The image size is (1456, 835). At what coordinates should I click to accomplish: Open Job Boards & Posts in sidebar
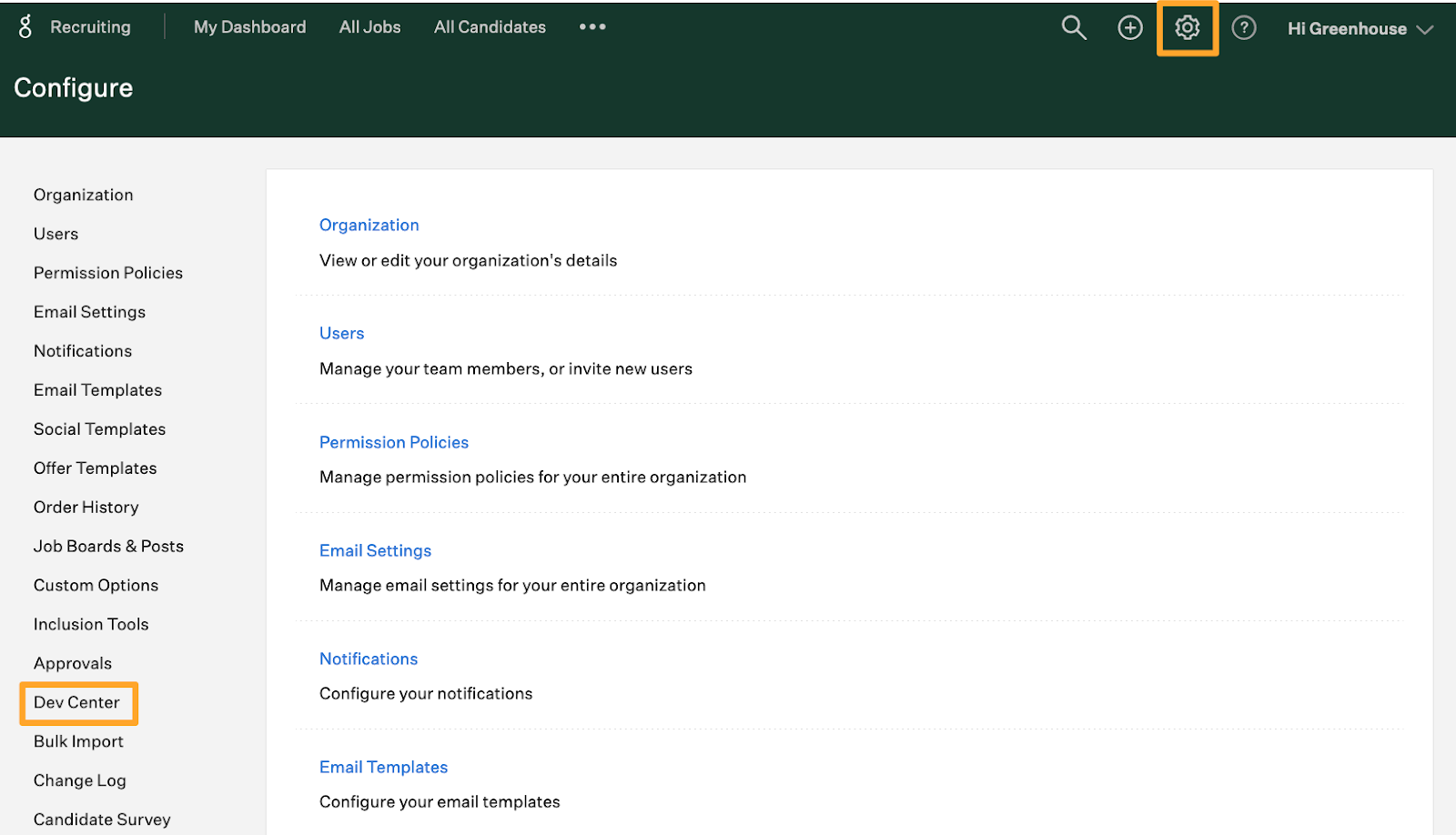(108, 546)
